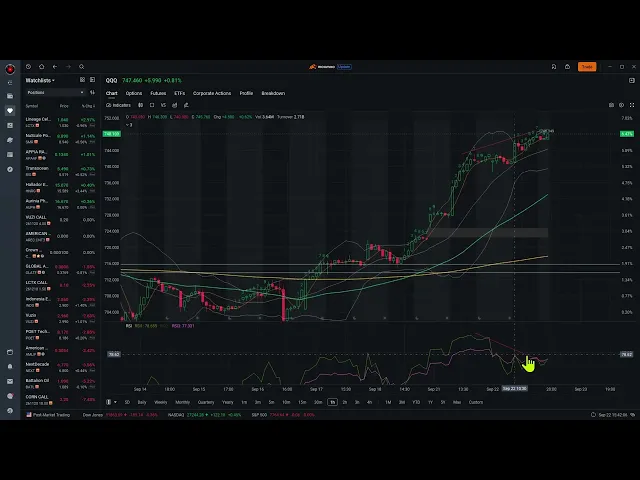
Task: Switch to the Chart tab
Action: [111, 93]
